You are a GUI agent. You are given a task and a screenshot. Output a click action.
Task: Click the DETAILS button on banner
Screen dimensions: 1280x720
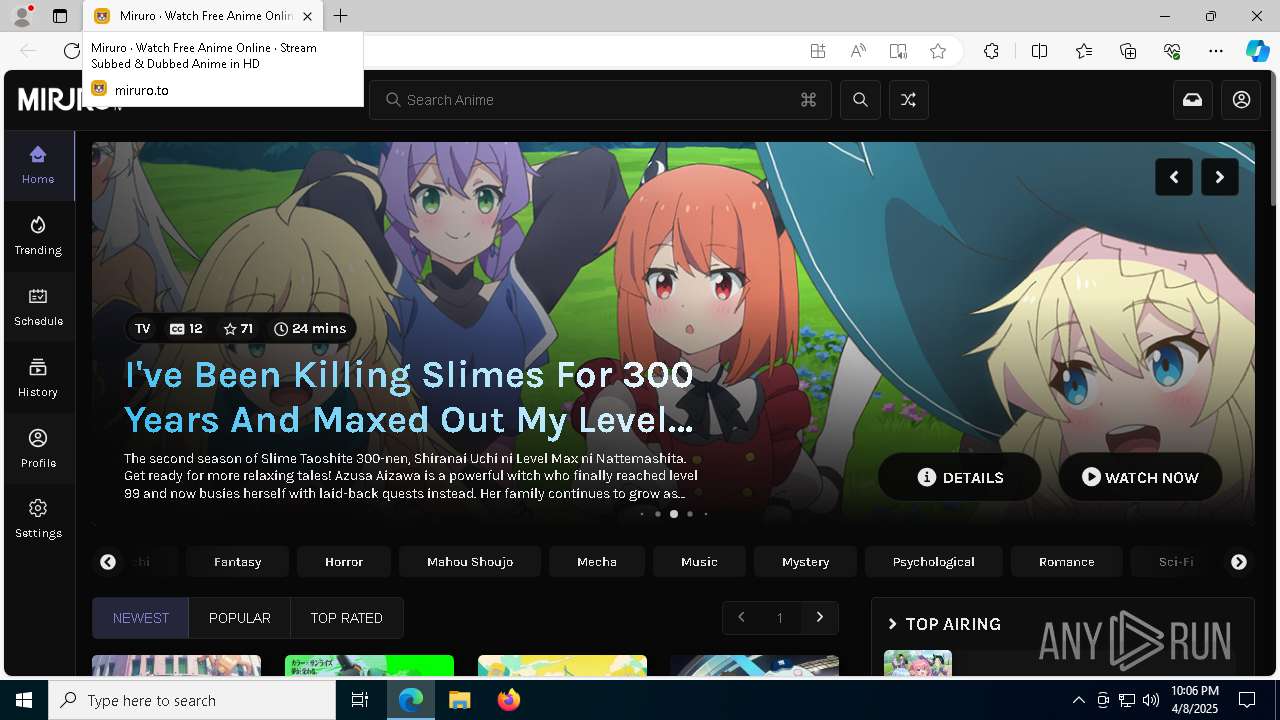point(960,477)
